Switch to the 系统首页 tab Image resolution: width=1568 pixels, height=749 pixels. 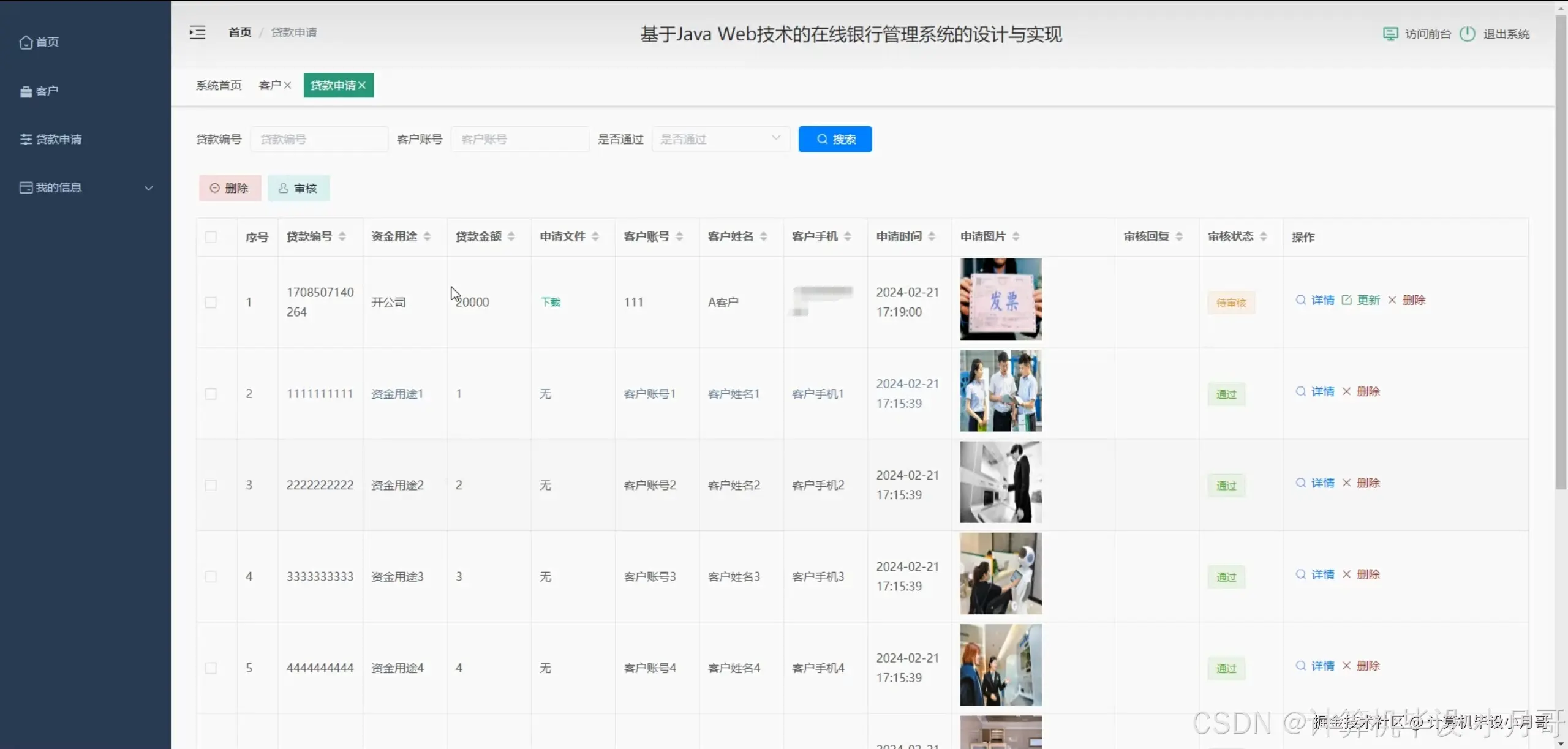218,85
